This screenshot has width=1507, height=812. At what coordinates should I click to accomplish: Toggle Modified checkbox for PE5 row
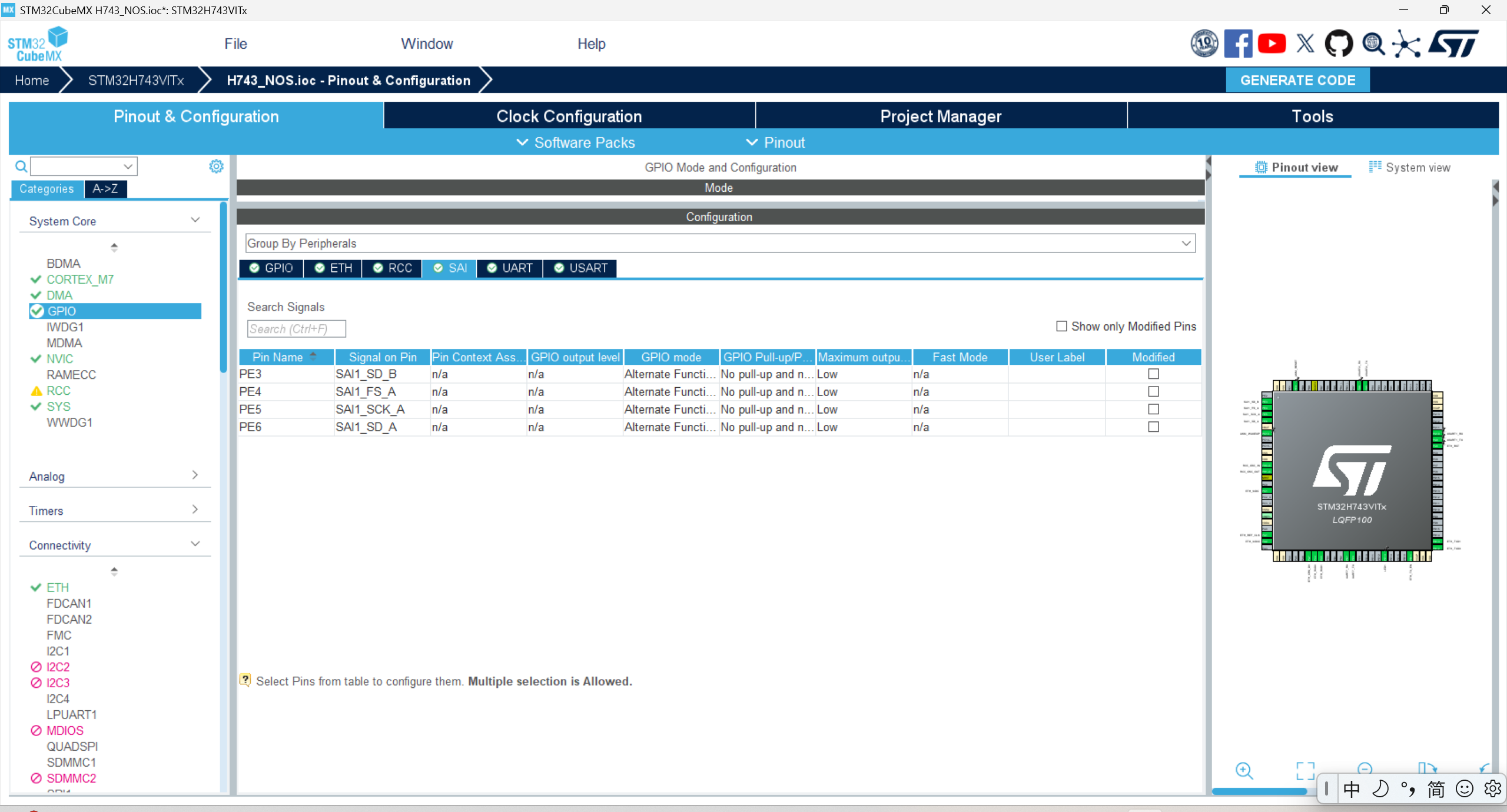pos(1153,409)
